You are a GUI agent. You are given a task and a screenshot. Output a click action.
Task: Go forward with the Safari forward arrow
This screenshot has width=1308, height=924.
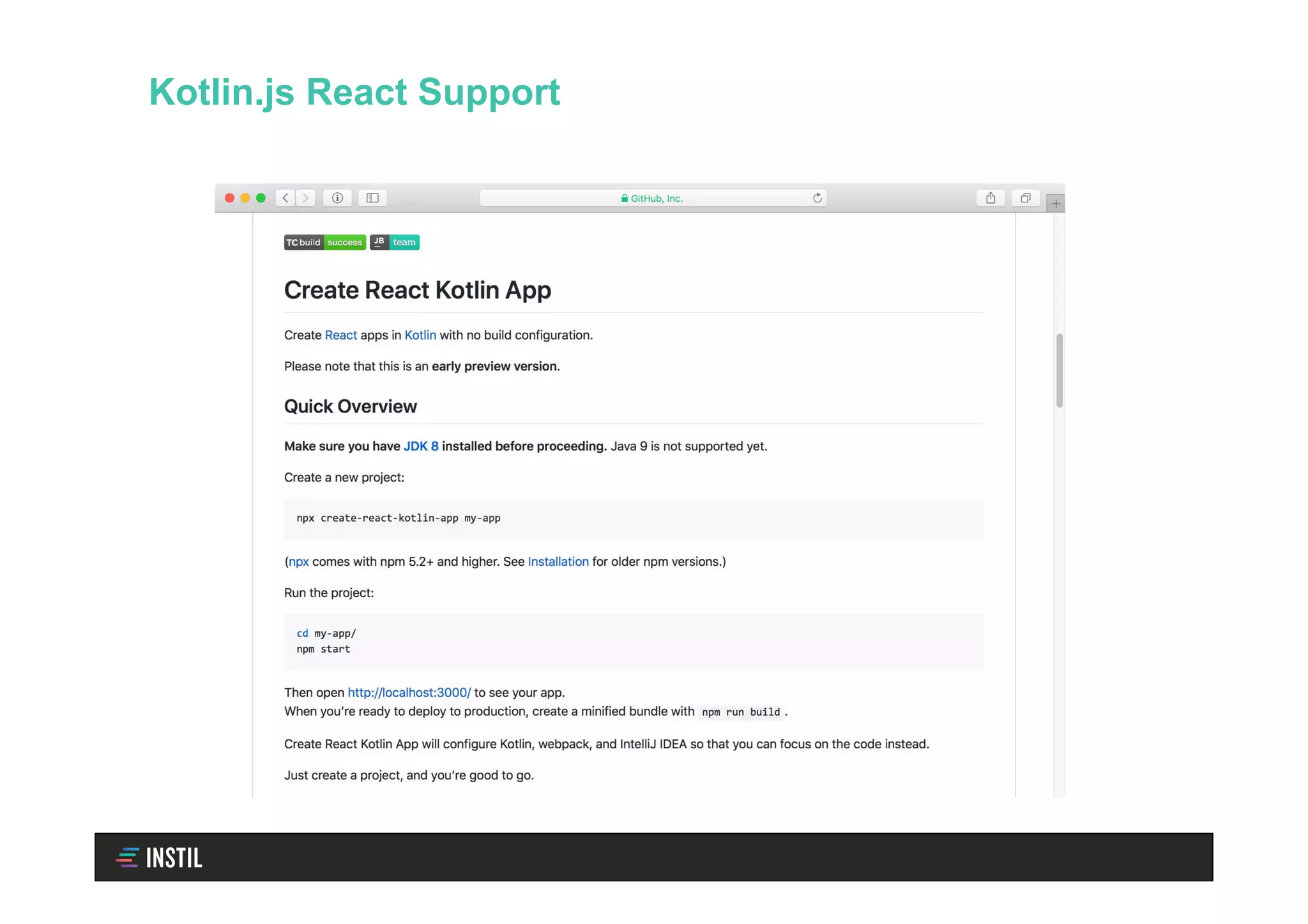(305, 198)
